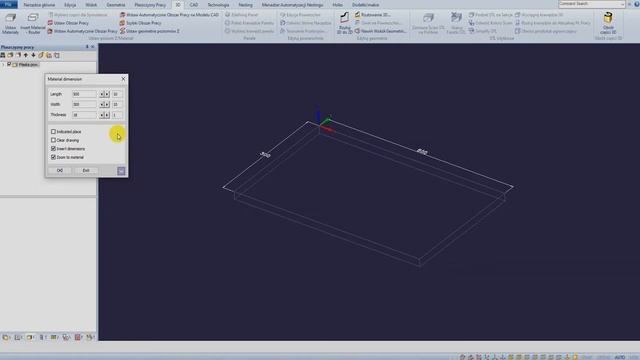Open the Geometria ribbon tab

pyautogui.click(x=116, y=5)
